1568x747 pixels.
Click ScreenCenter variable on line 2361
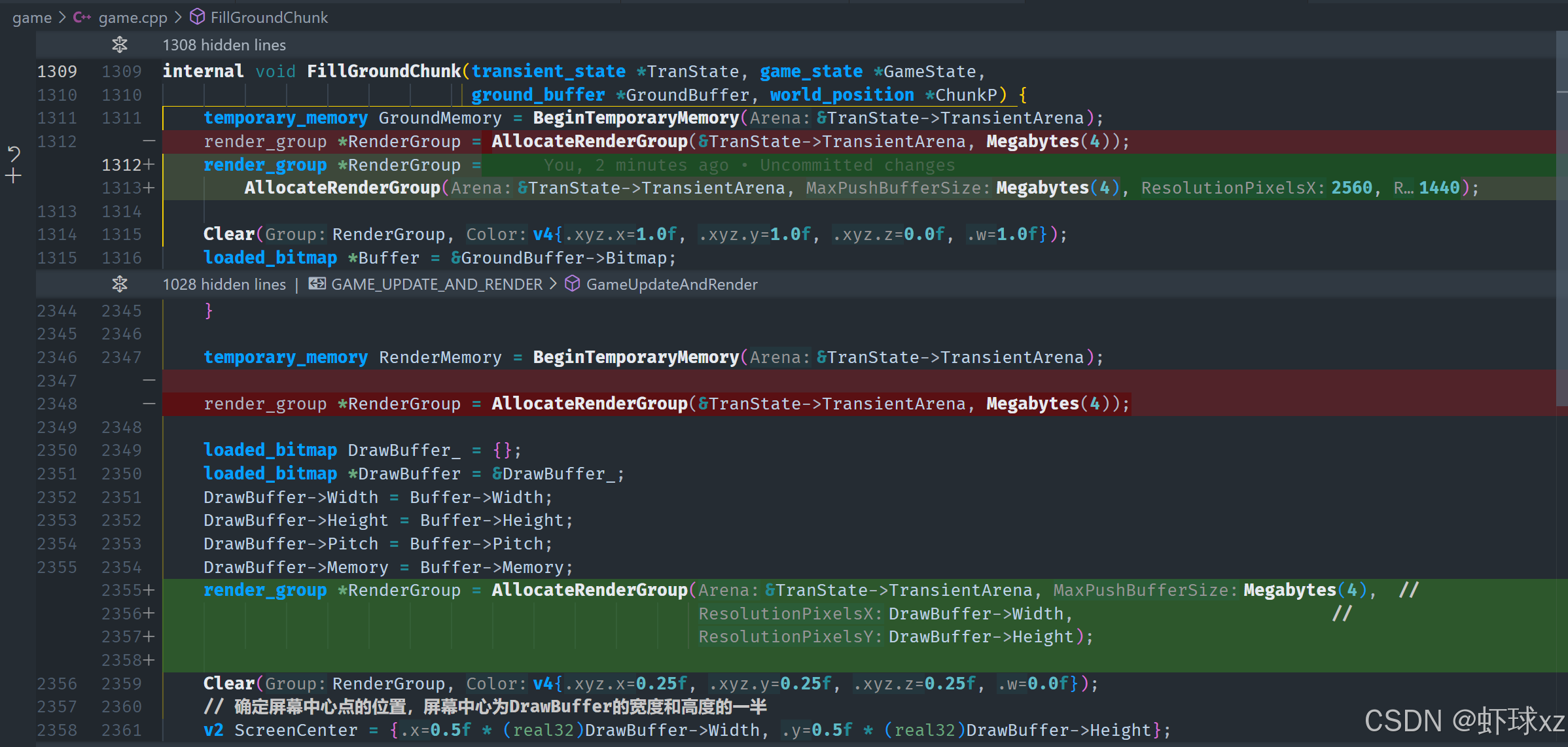[x=296, y=729]
